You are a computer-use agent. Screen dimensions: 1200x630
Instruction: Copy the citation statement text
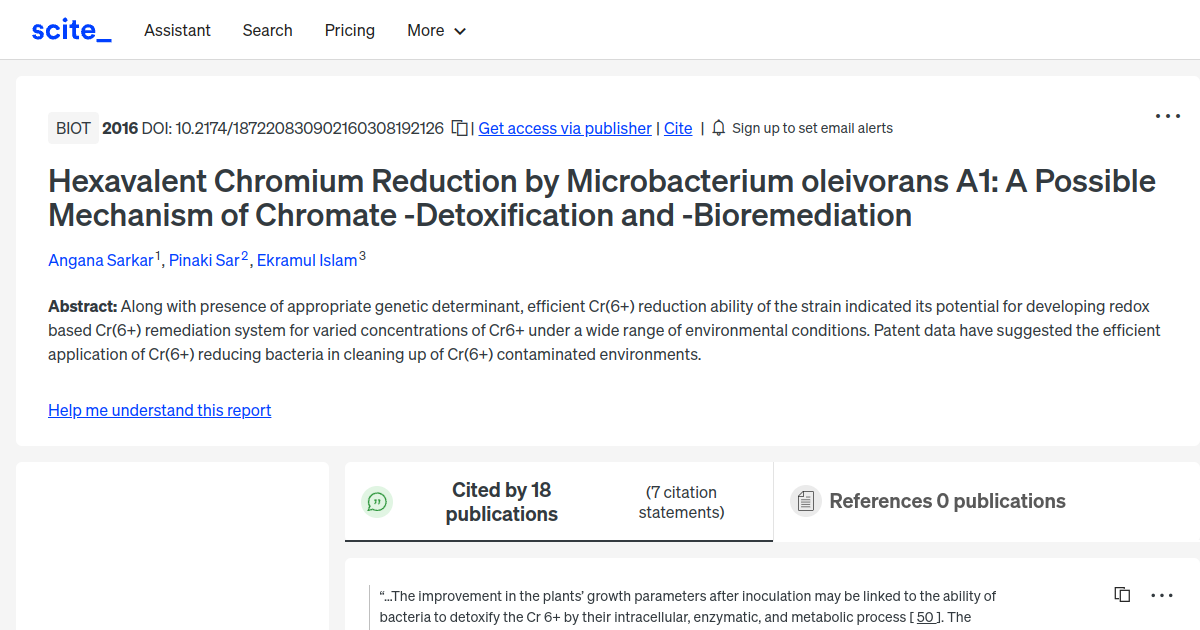1122,594
